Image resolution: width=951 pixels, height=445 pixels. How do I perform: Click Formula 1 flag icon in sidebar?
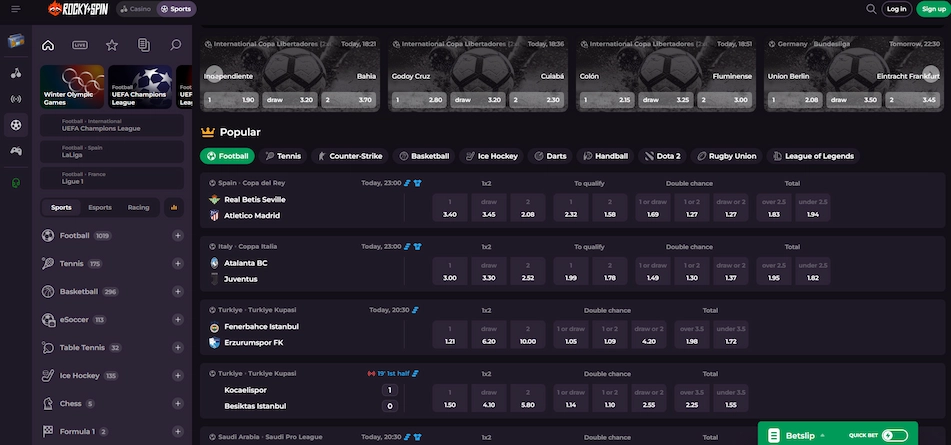[x=48, y=432]
